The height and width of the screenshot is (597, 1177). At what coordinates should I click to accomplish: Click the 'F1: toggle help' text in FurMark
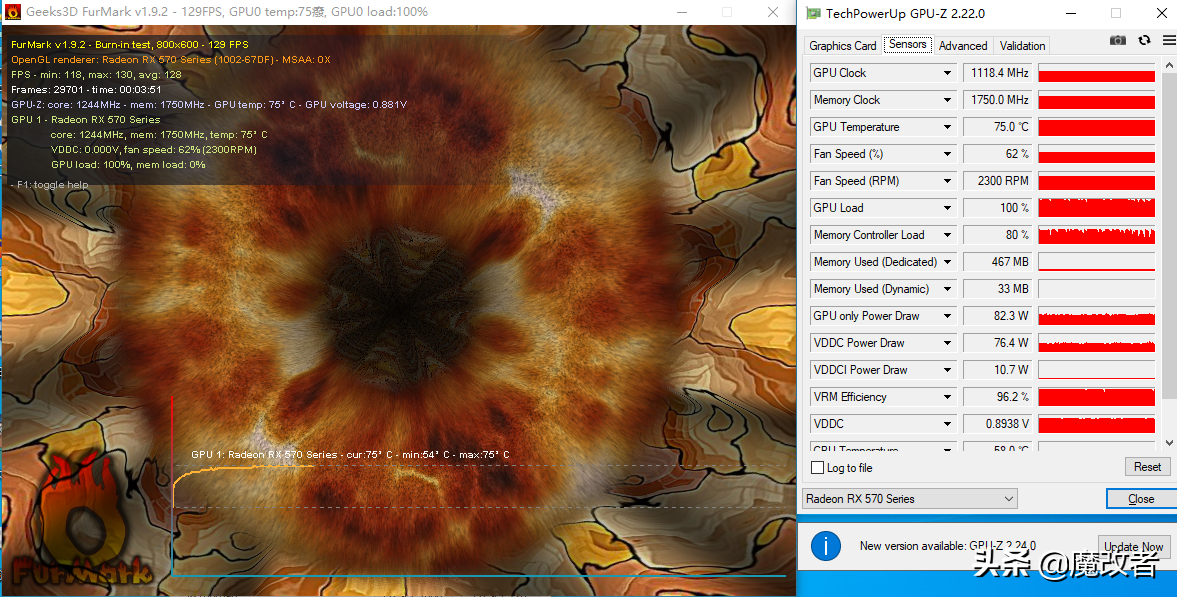pos(50,185)
